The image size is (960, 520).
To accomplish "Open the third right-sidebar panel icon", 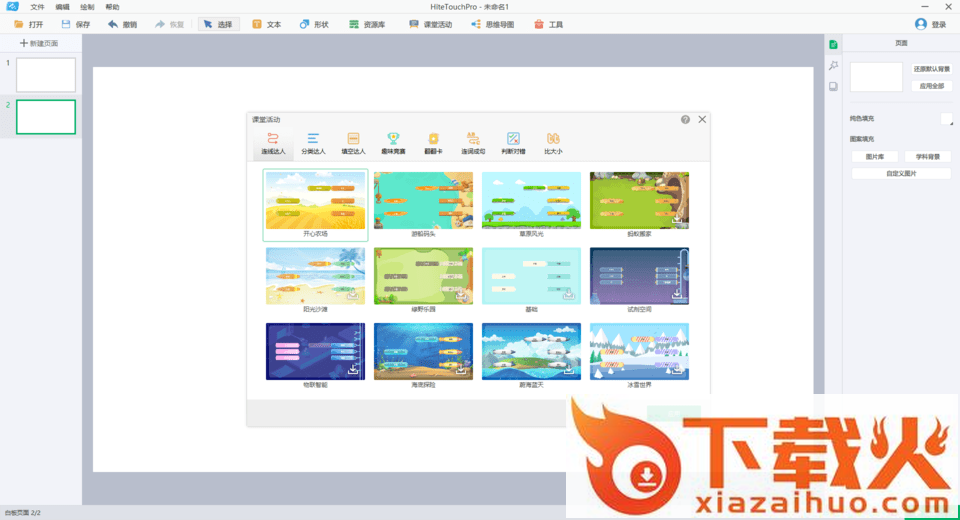I will click(x=833, y=86).
